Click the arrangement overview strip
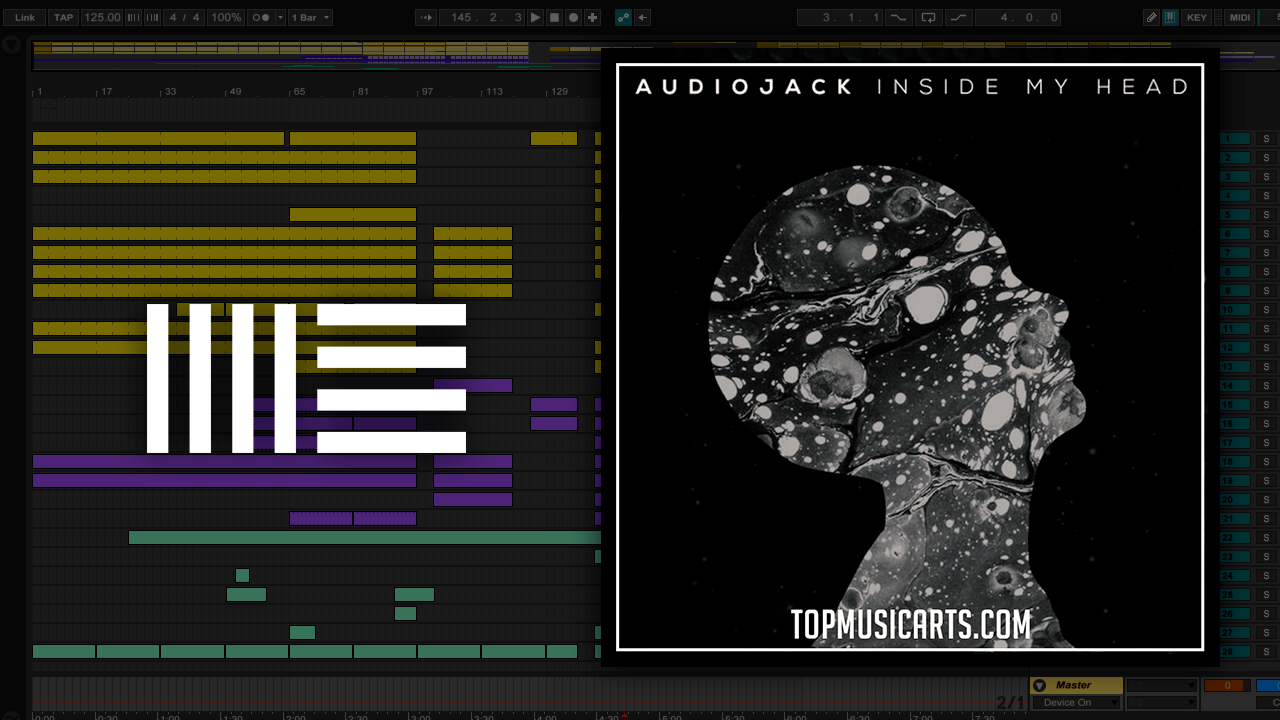This screenshot has width=1280, height=720. pos(316,55)
